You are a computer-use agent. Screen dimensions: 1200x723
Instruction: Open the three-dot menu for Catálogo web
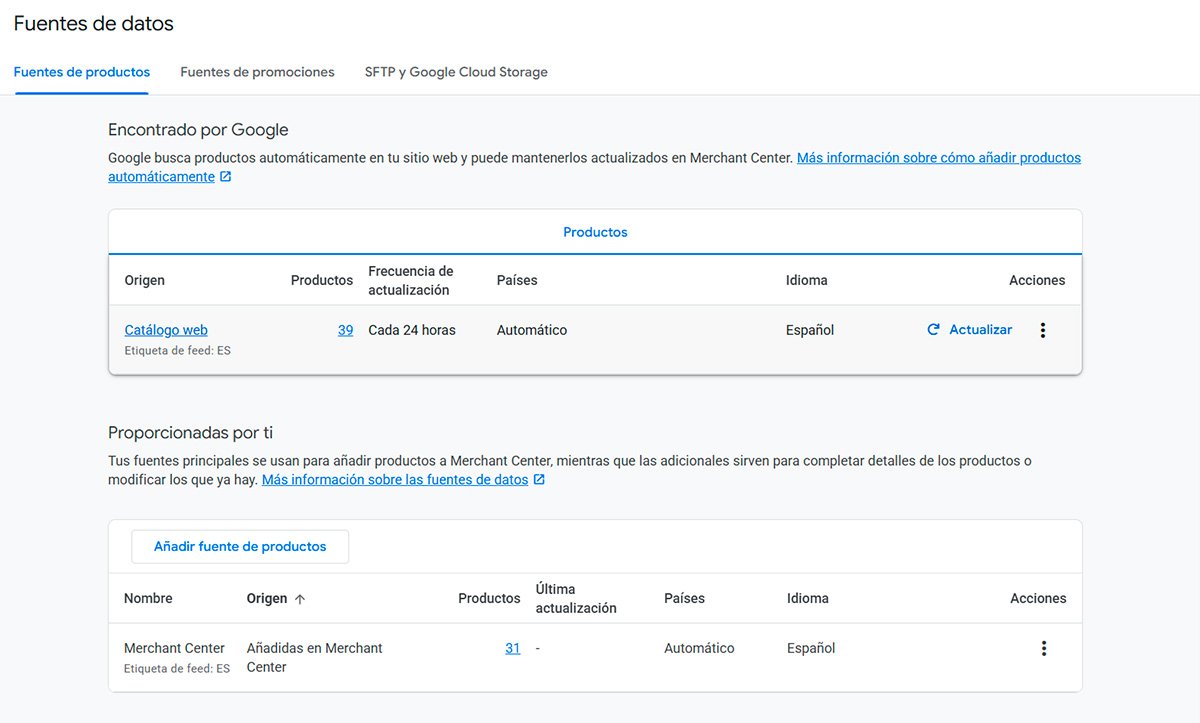tap(1042, 330)
